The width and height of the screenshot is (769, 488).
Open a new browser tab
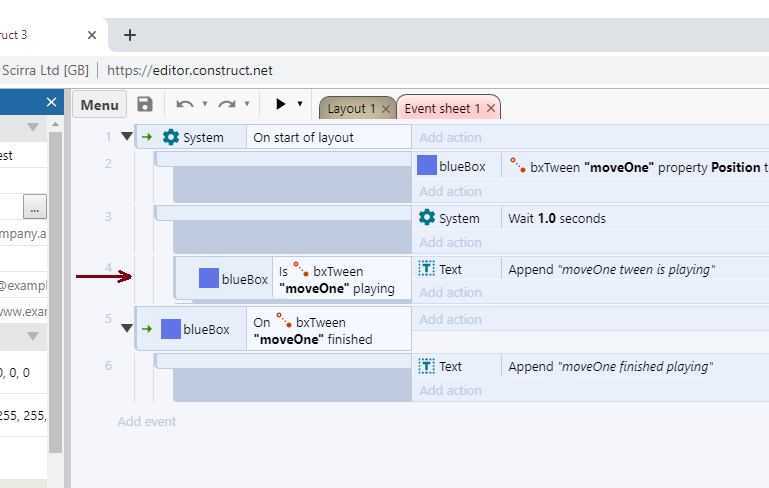(x=130, y=35)
